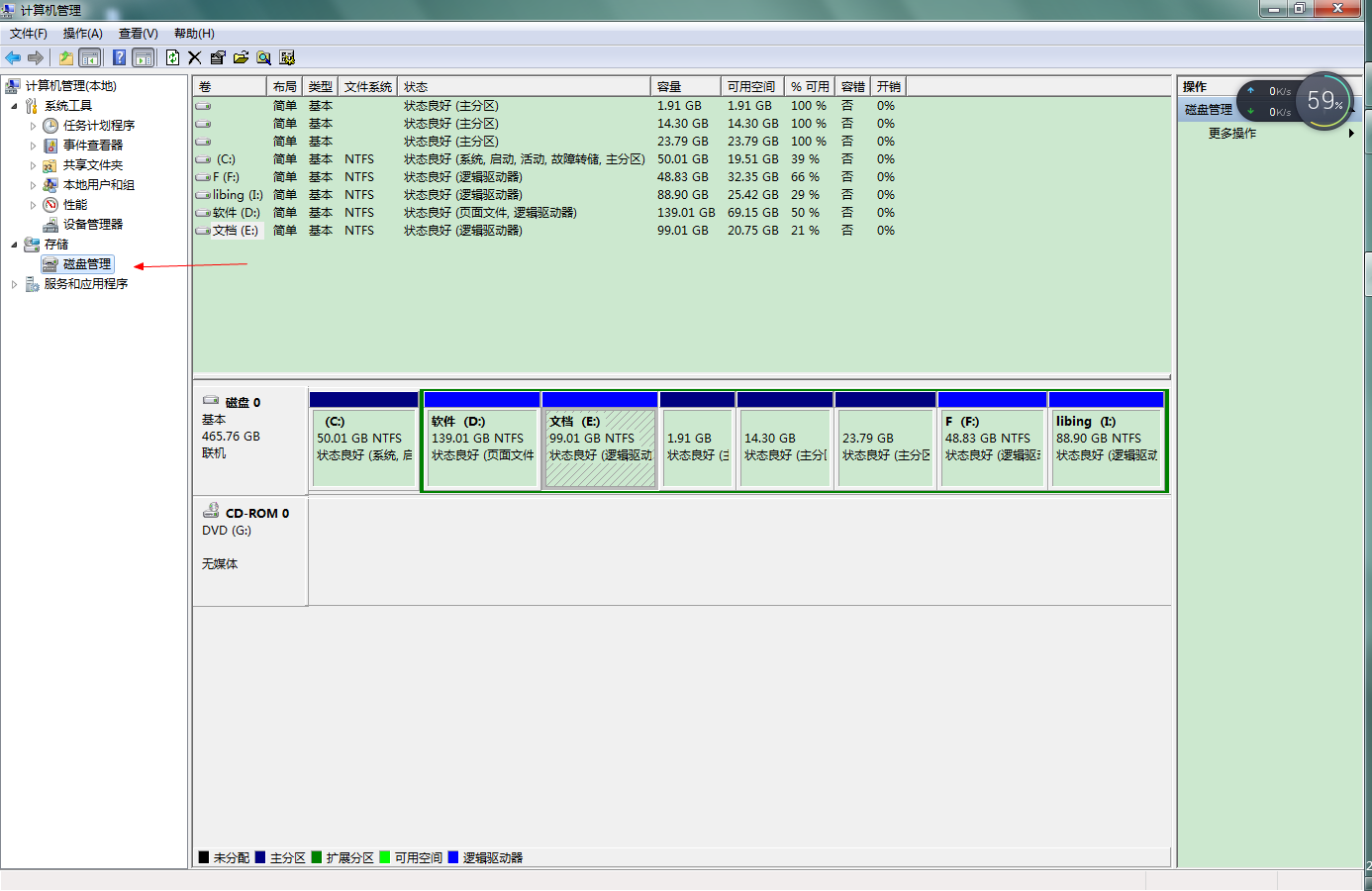Screen dimensions: 1372x891
Task: Sort the list by the 可用空间 column header
Action: (752, 87)
